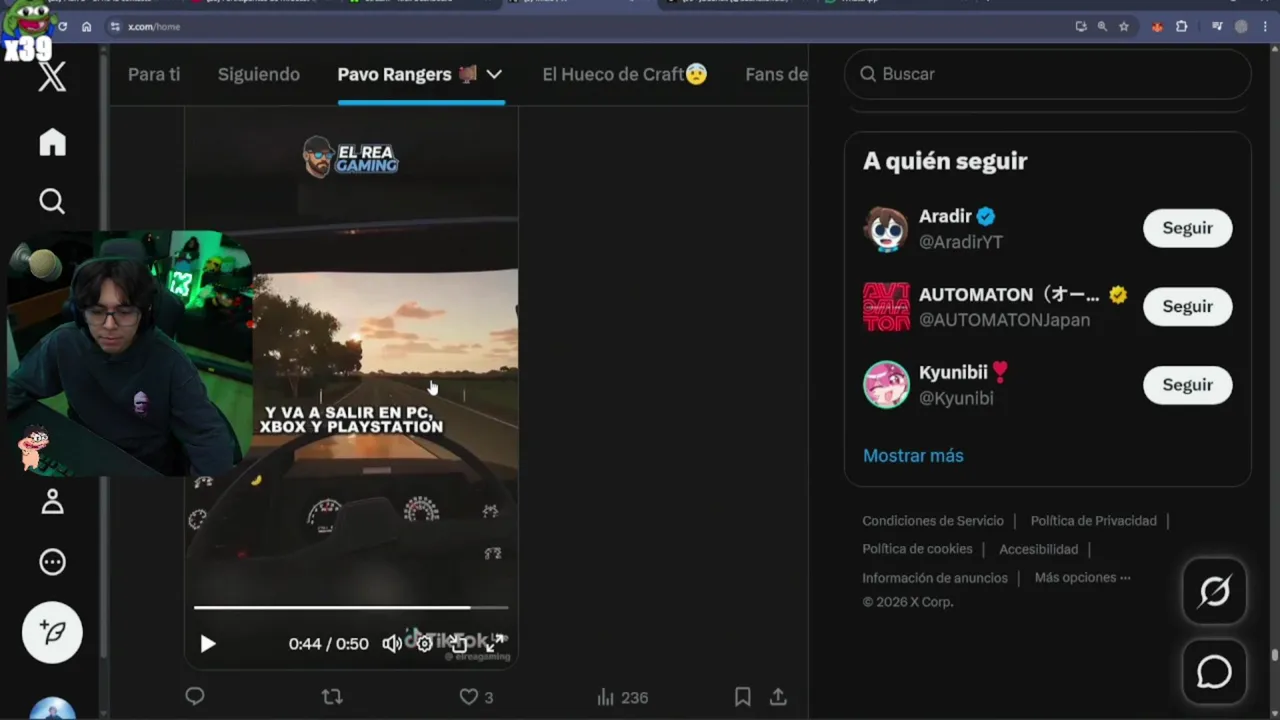1280x720 pixels.
Task: Enable picture-in-picture on the video
Action: click(460, 644)
